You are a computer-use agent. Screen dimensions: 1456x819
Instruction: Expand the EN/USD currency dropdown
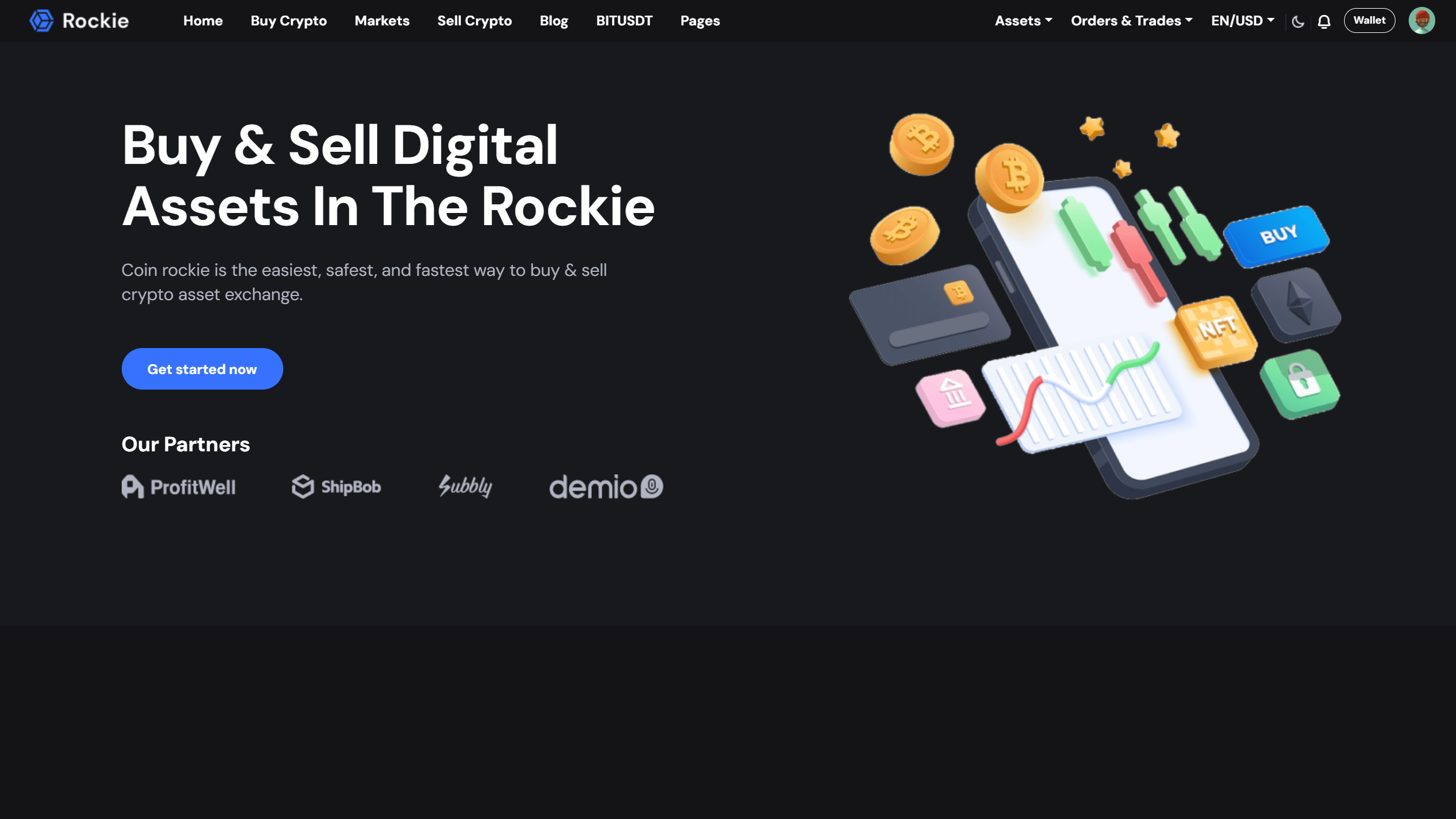(1243, 20)
